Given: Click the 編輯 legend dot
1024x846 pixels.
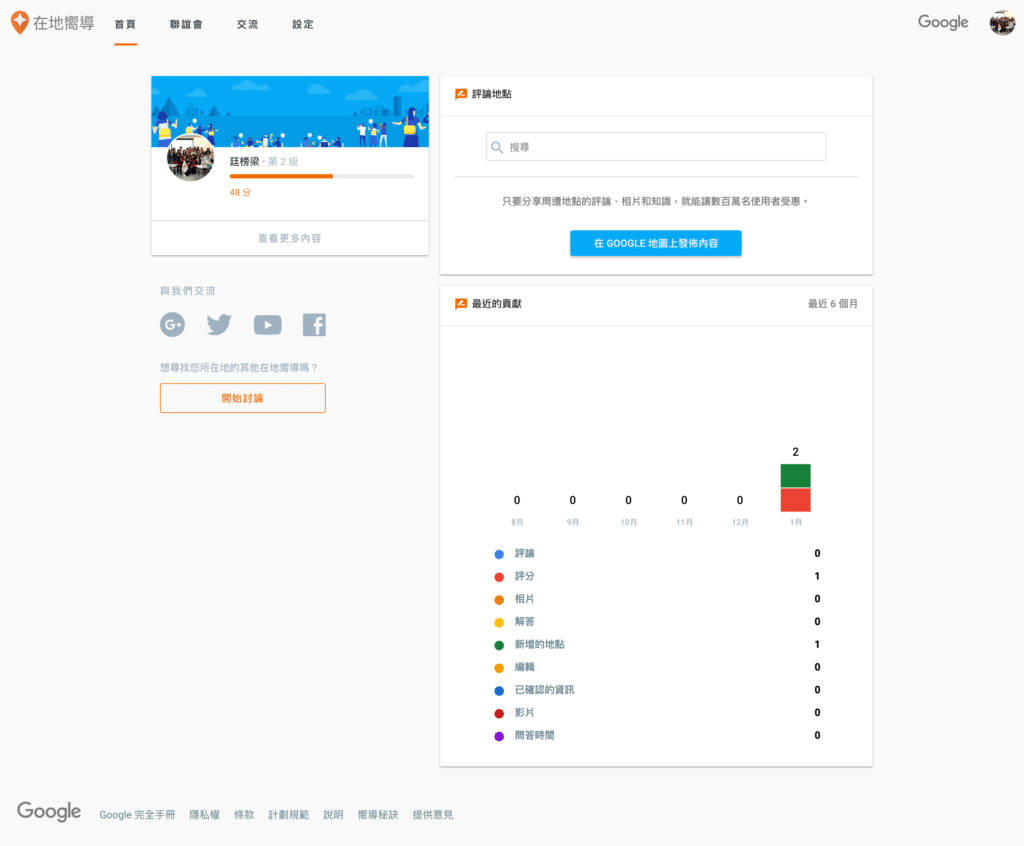Looking at the screenshot, I should [x=499, y=668].
